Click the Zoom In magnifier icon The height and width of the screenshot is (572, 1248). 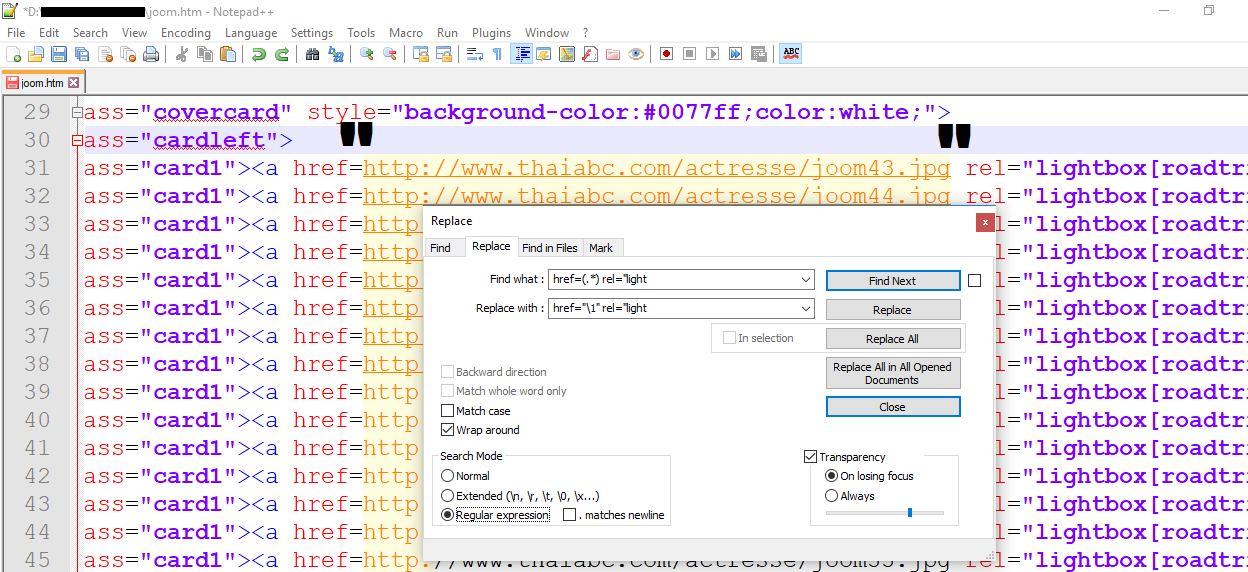point(367,54)
